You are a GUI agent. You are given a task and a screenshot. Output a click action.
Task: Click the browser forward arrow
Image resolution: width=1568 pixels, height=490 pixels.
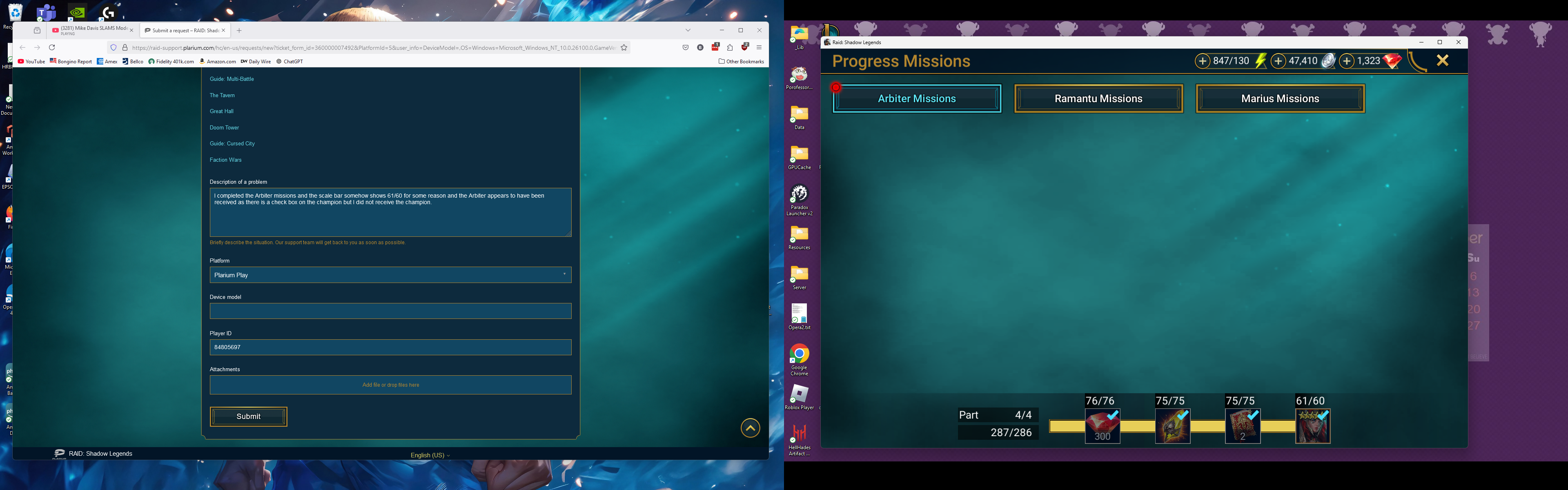pos(37,47)
